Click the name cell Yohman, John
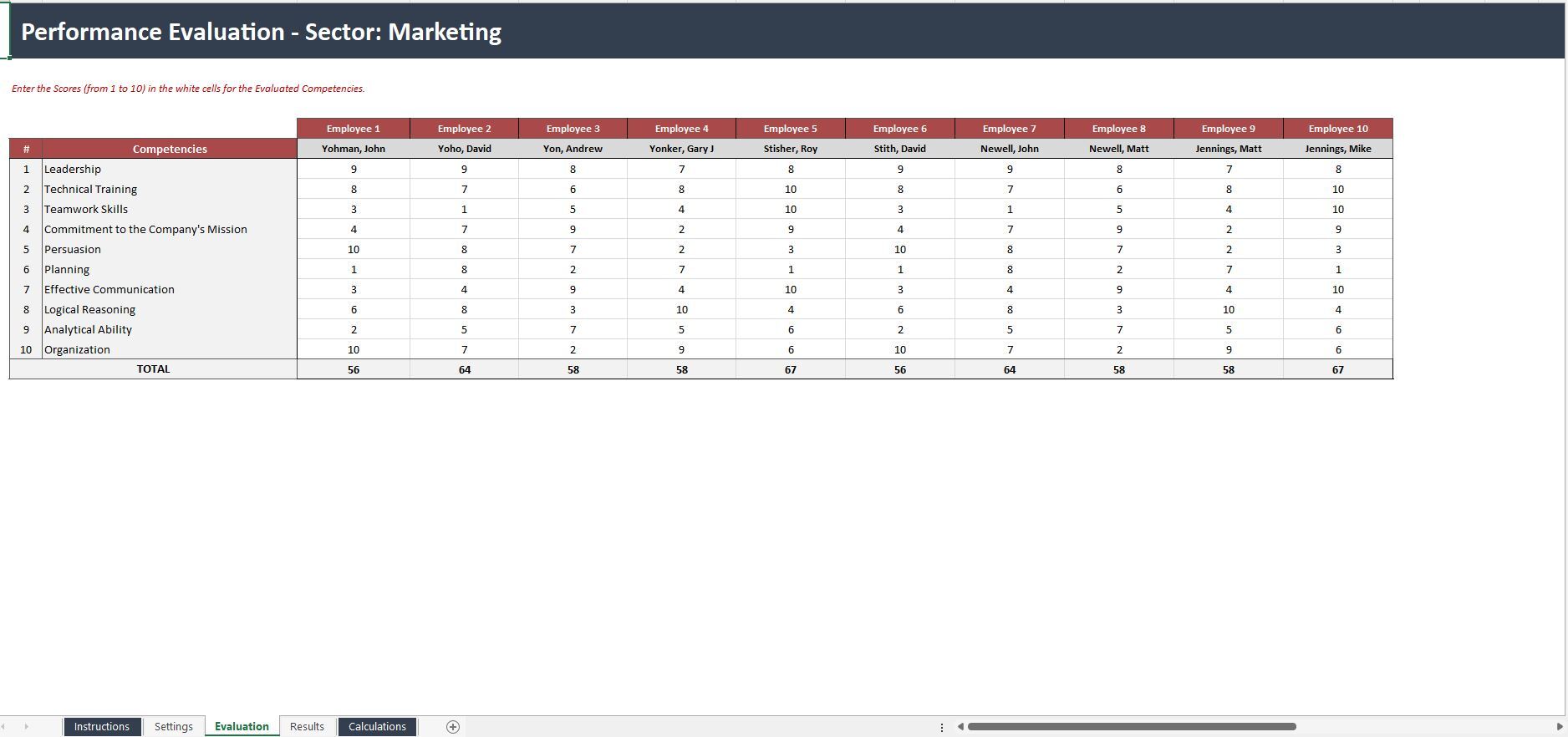The image size is (1568, 737). coord(354,149)
